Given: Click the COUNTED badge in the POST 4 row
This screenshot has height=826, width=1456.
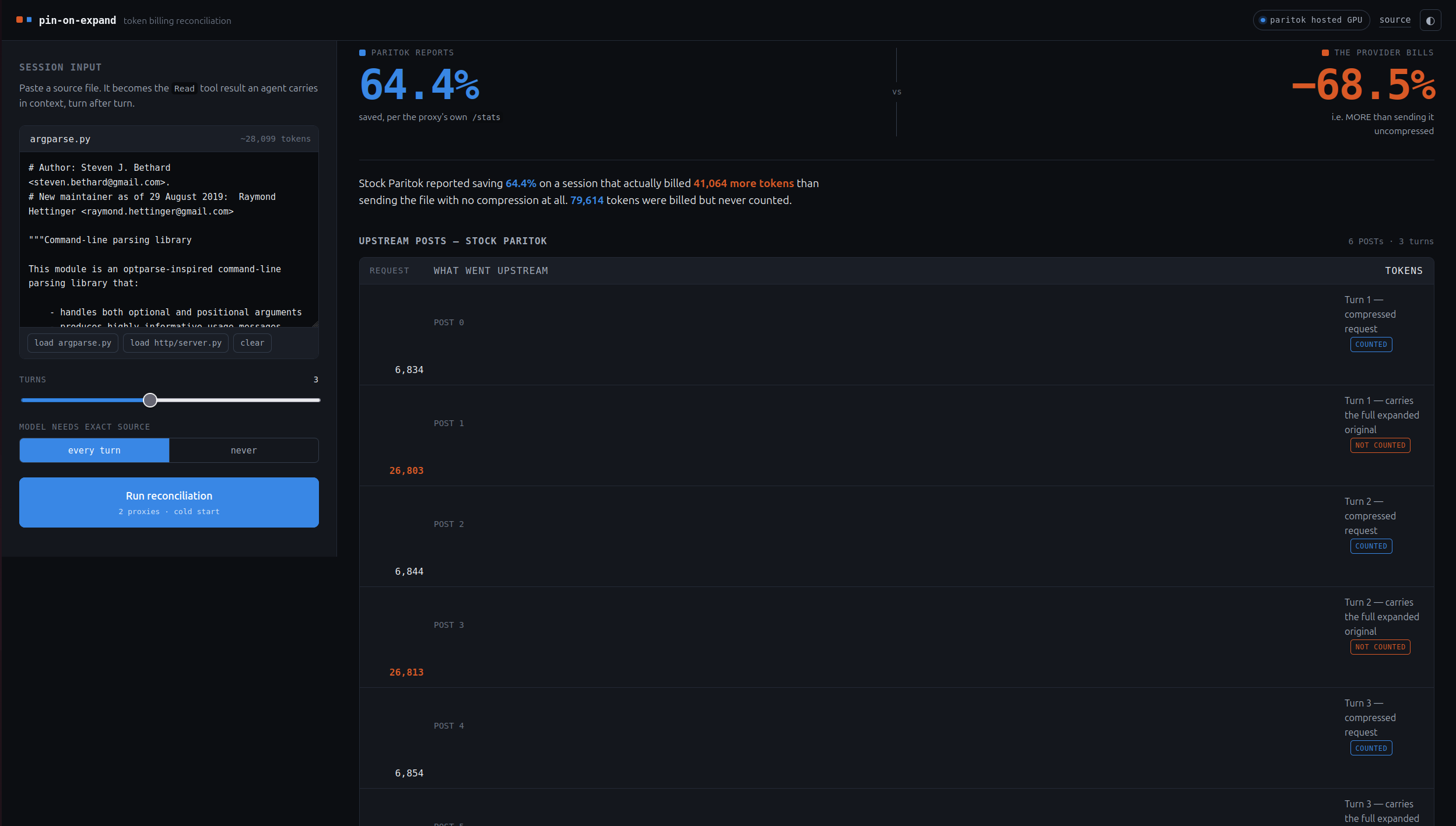Looking at the screenshot, I should click(x=1371, y=748).
